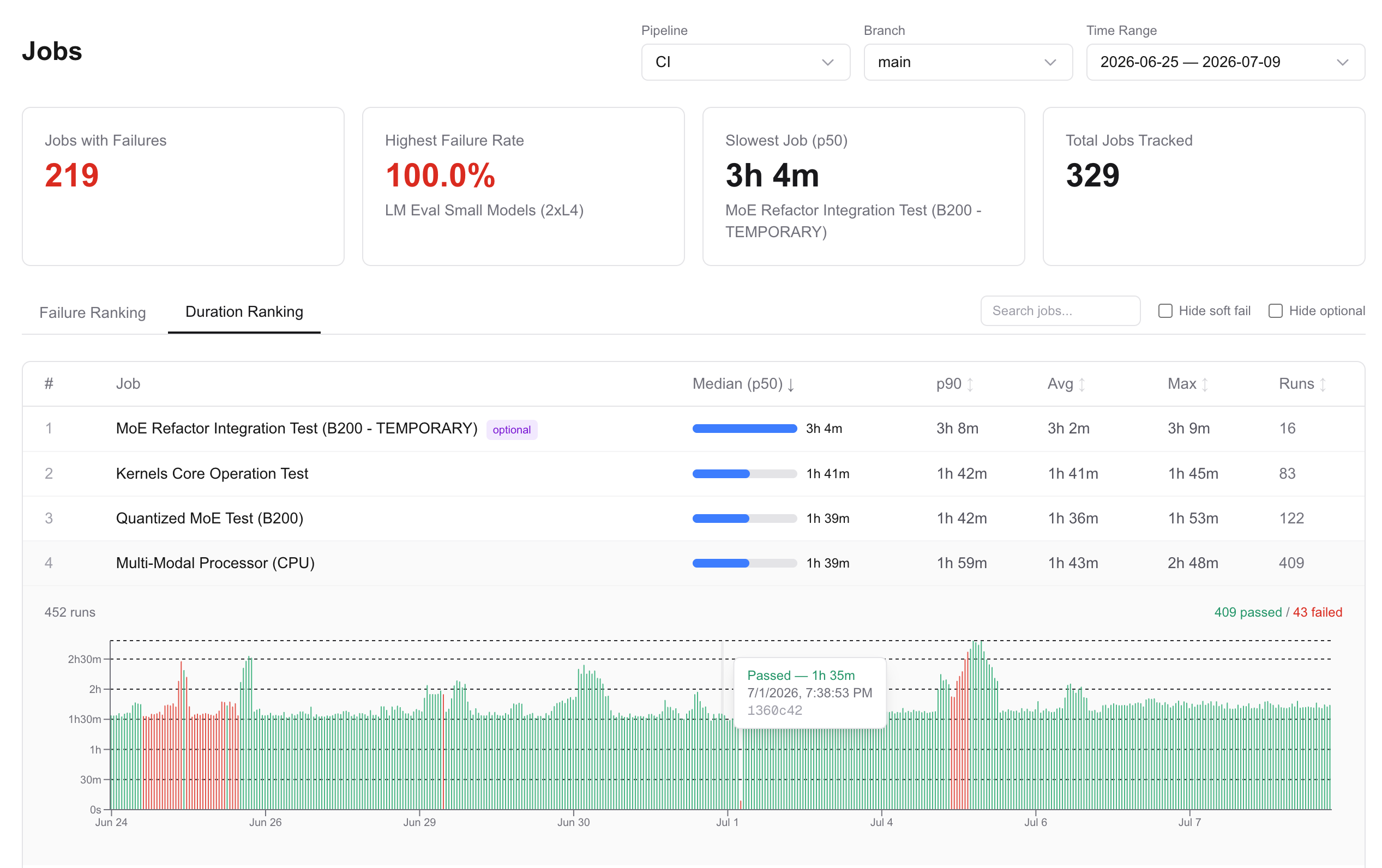Click the Quantized MoE 1h 39m duration bar

click(x=744, y=519)
